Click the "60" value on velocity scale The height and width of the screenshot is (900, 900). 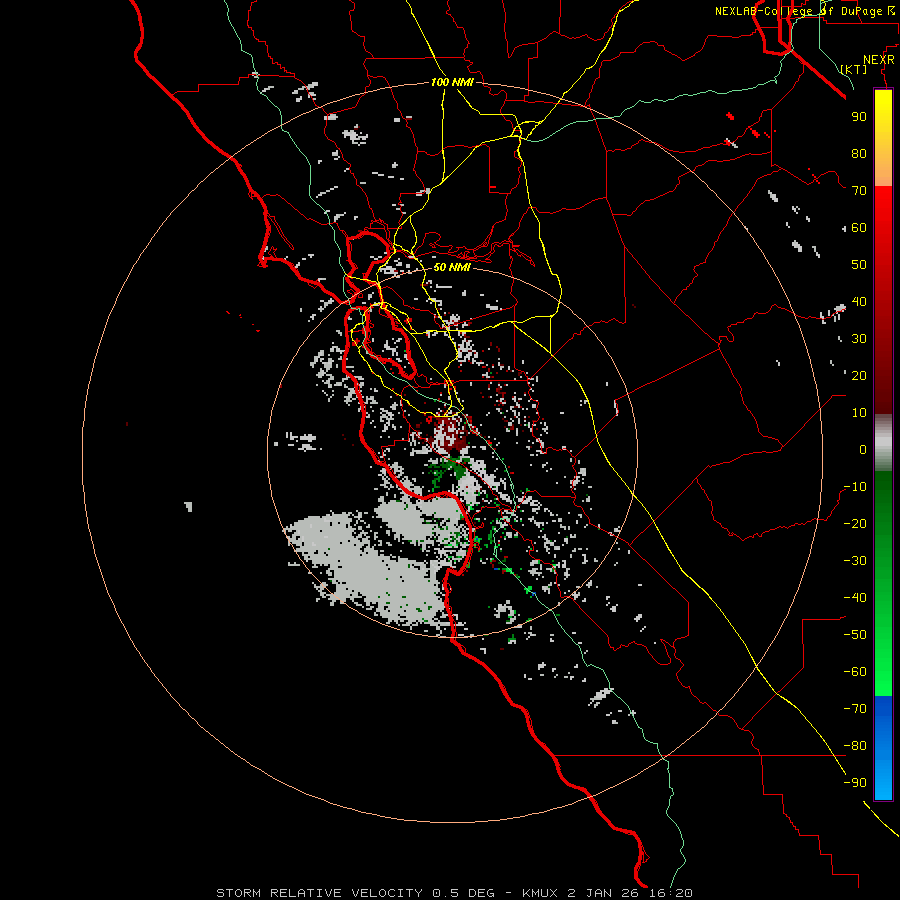pyautogui.click(x=859, y=227)
